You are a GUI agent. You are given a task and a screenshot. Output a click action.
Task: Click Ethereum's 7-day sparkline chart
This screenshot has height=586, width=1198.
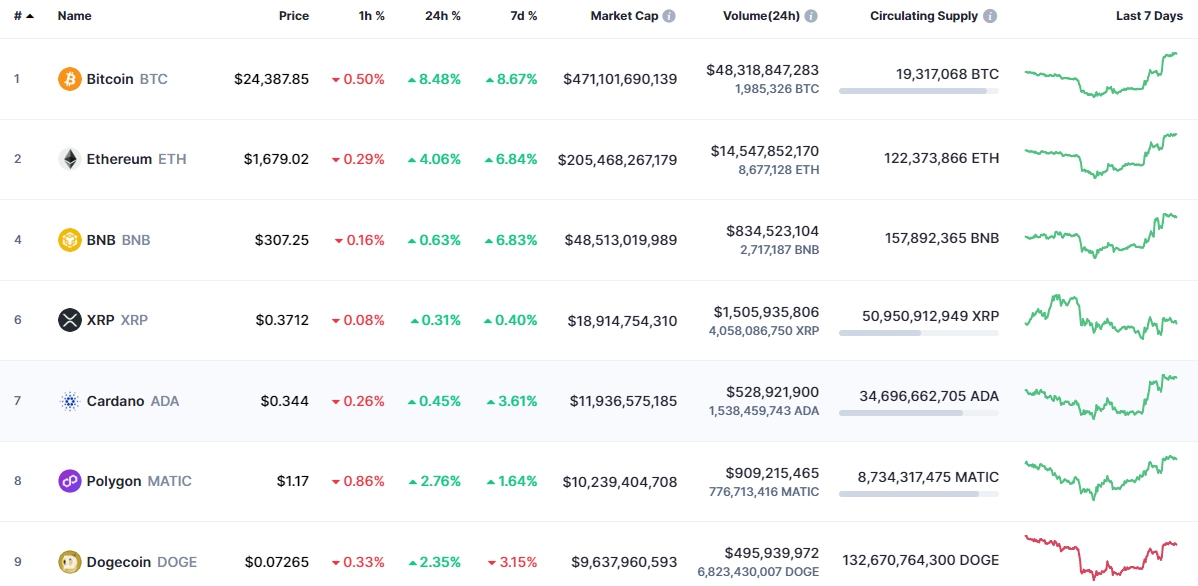(1101, 156)
